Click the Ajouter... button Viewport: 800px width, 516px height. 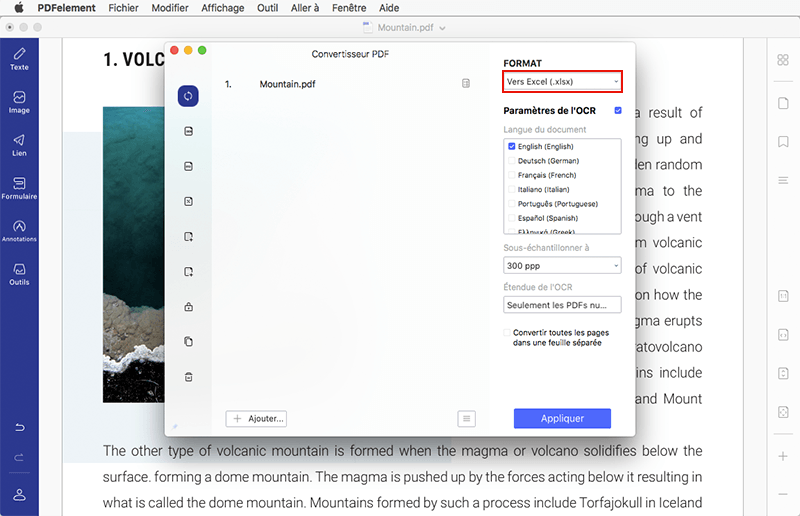pyautogui.click(x=258, y=419)
